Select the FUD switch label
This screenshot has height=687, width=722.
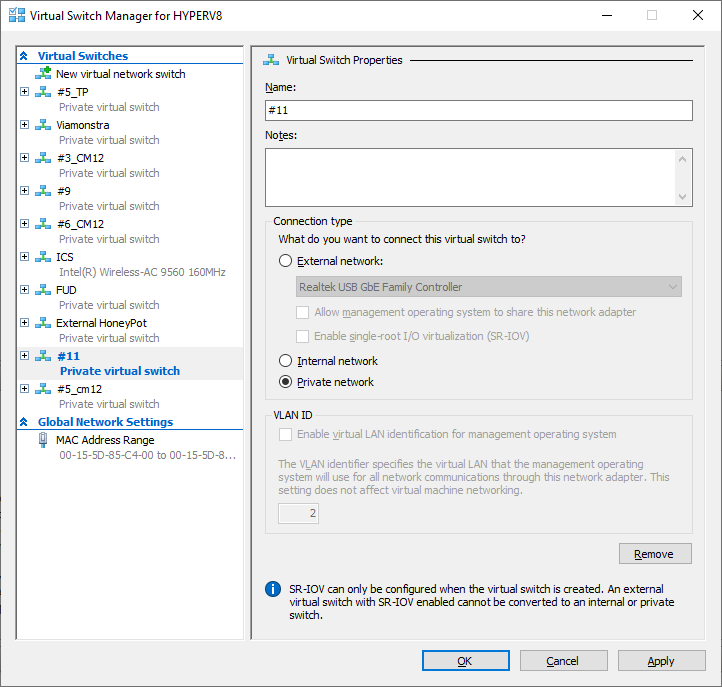click(66, 290)
